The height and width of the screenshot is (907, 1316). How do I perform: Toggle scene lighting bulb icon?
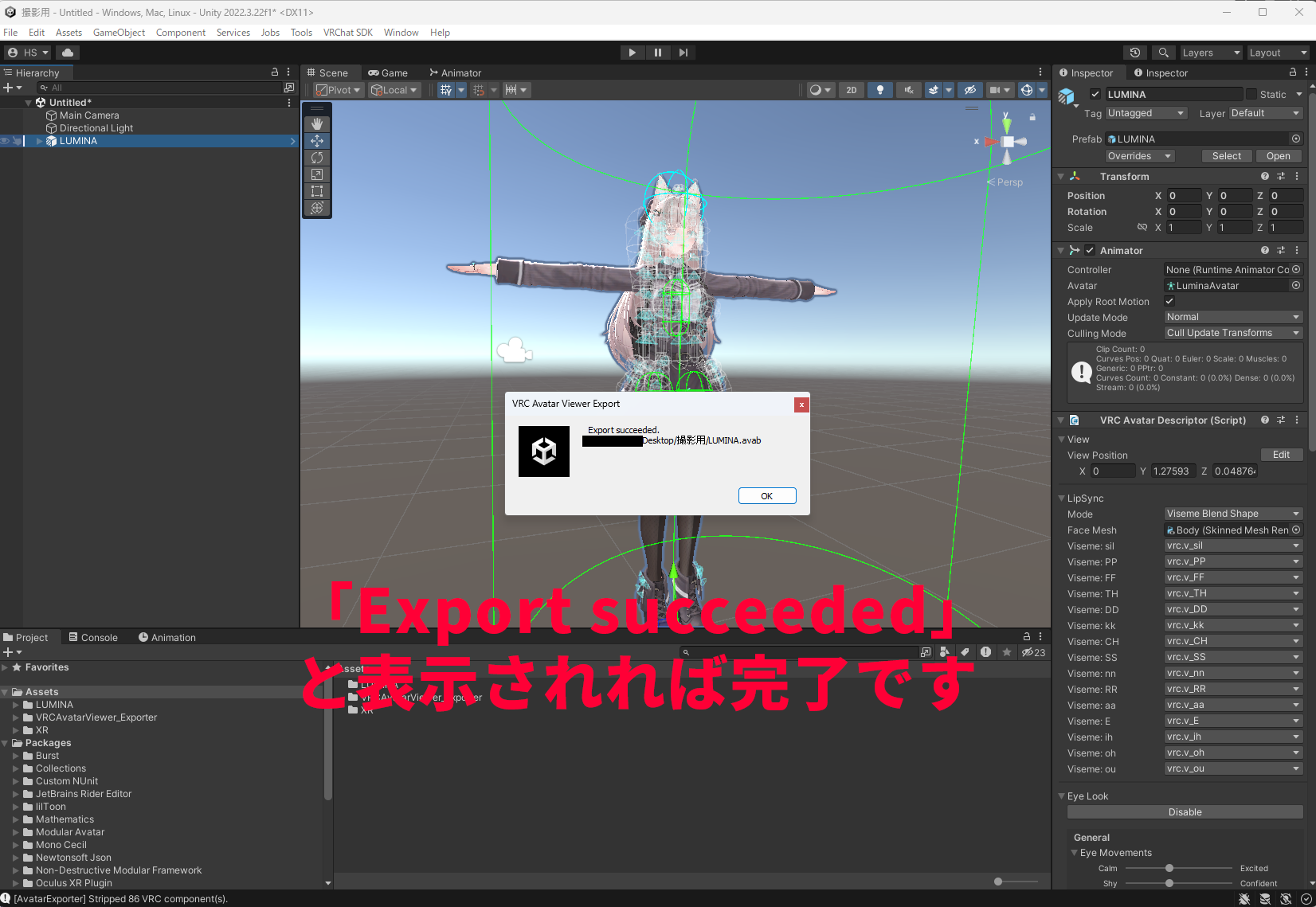(879, 90)
